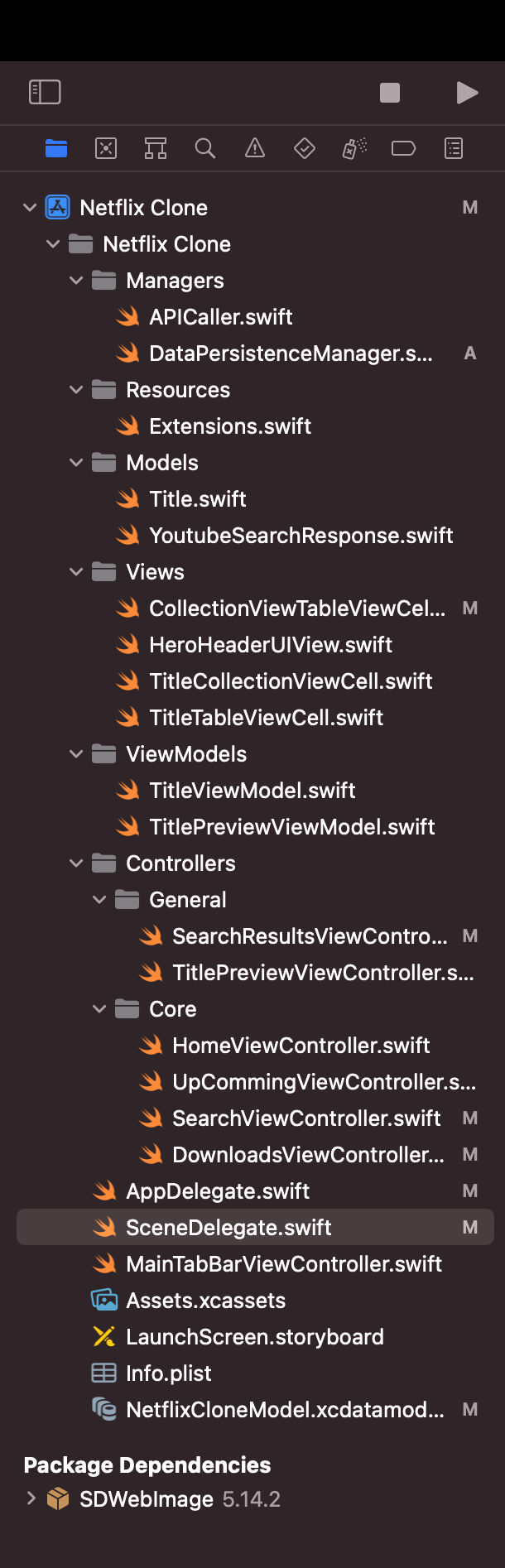
Task: Show the Symbol navigator hierarchy icon
Action: pyautogui.click(x=155, y=149)
